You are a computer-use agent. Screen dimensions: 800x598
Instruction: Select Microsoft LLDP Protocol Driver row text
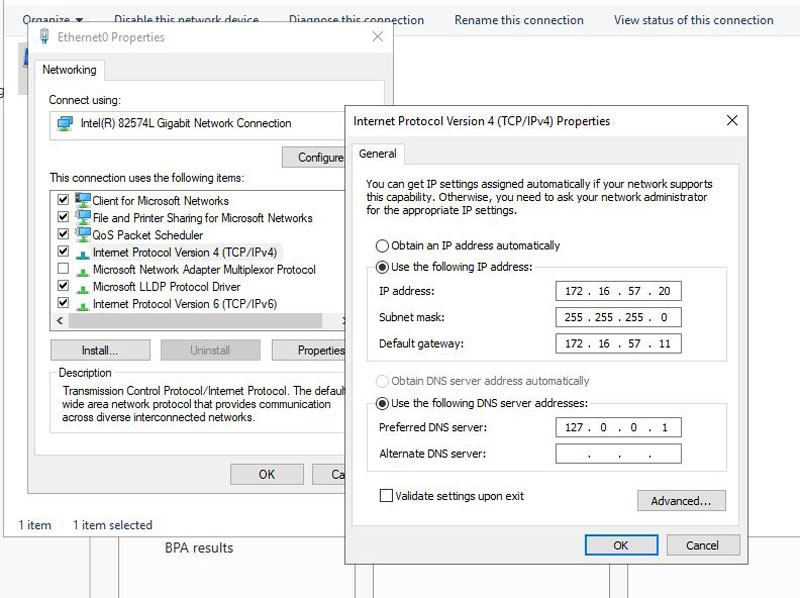point(166,287)
